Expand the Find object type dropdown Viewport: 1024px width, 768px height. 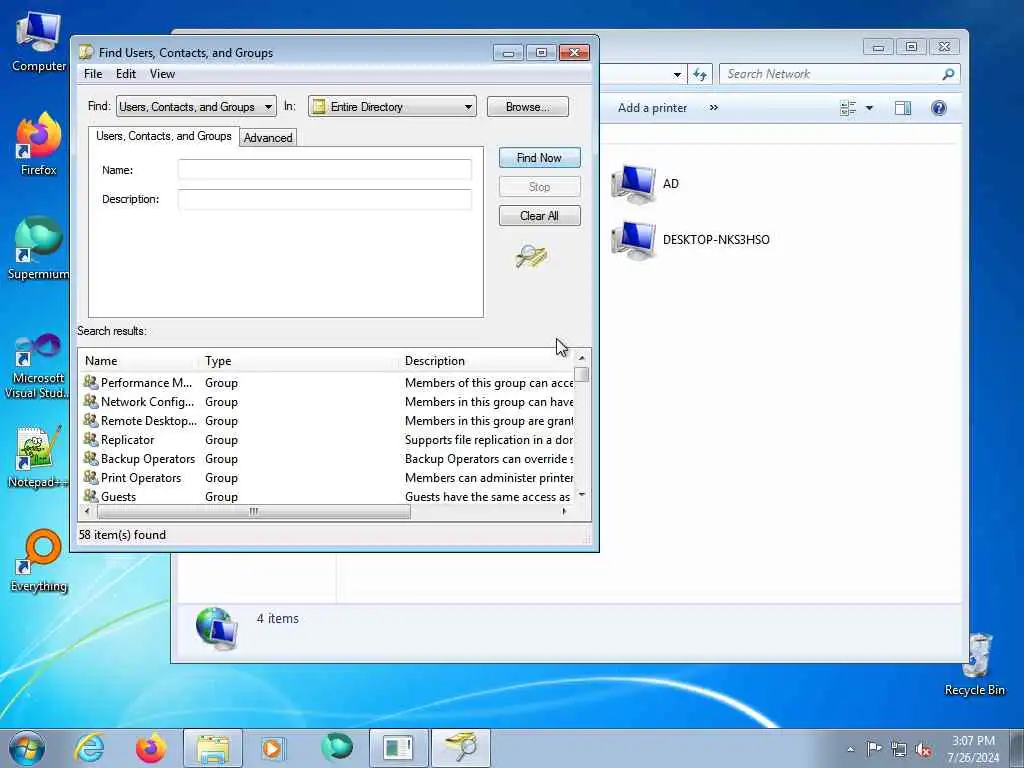click(268, 106)
